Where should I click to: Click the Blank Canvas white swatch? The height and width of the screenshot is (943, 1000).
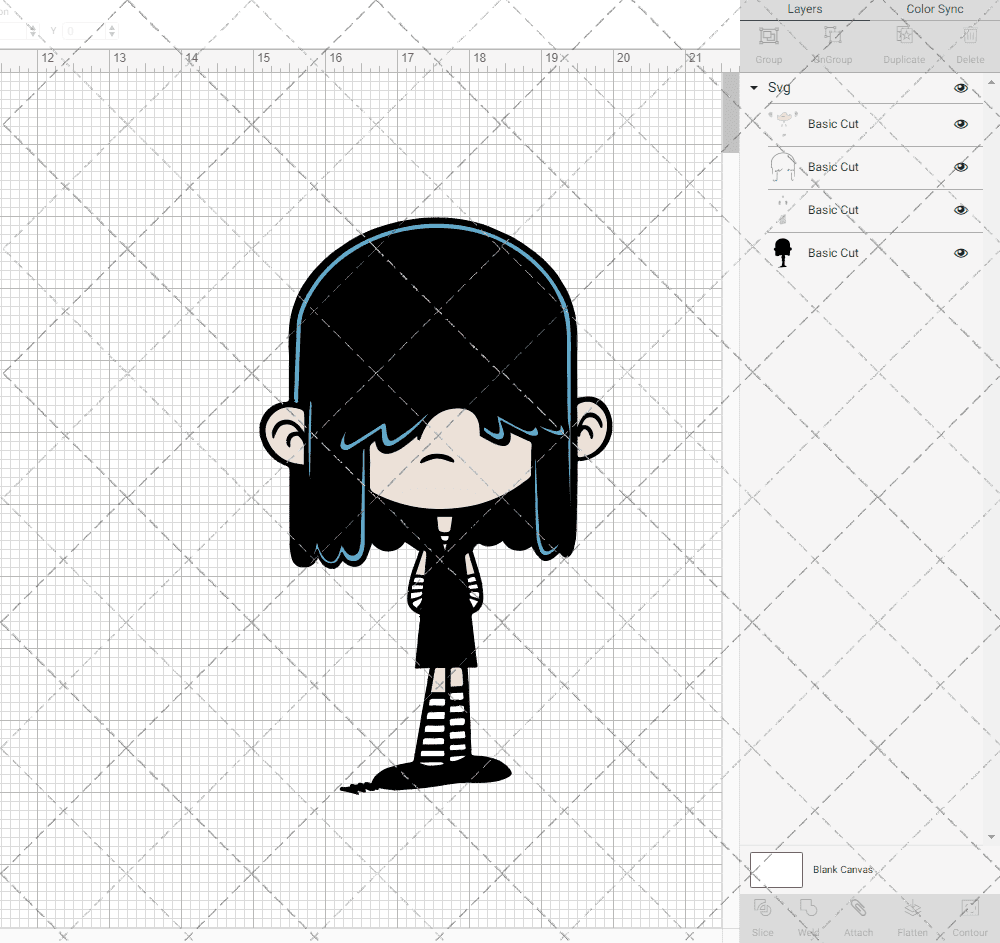pyautogui.click(x=776, y=870)
